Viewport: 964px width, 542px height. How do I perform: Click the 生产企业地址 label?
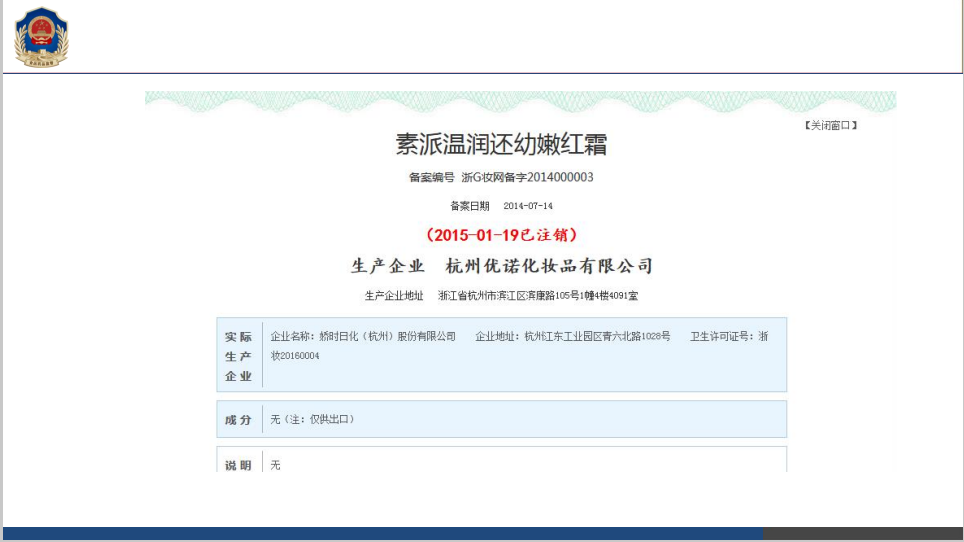point(394,296)
